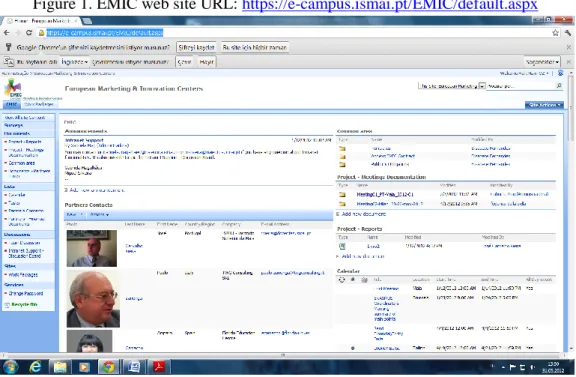Viewport: 576px width, 377px height.
Task: Open Windows Media Player from taskbar
Action: (84, 367)
